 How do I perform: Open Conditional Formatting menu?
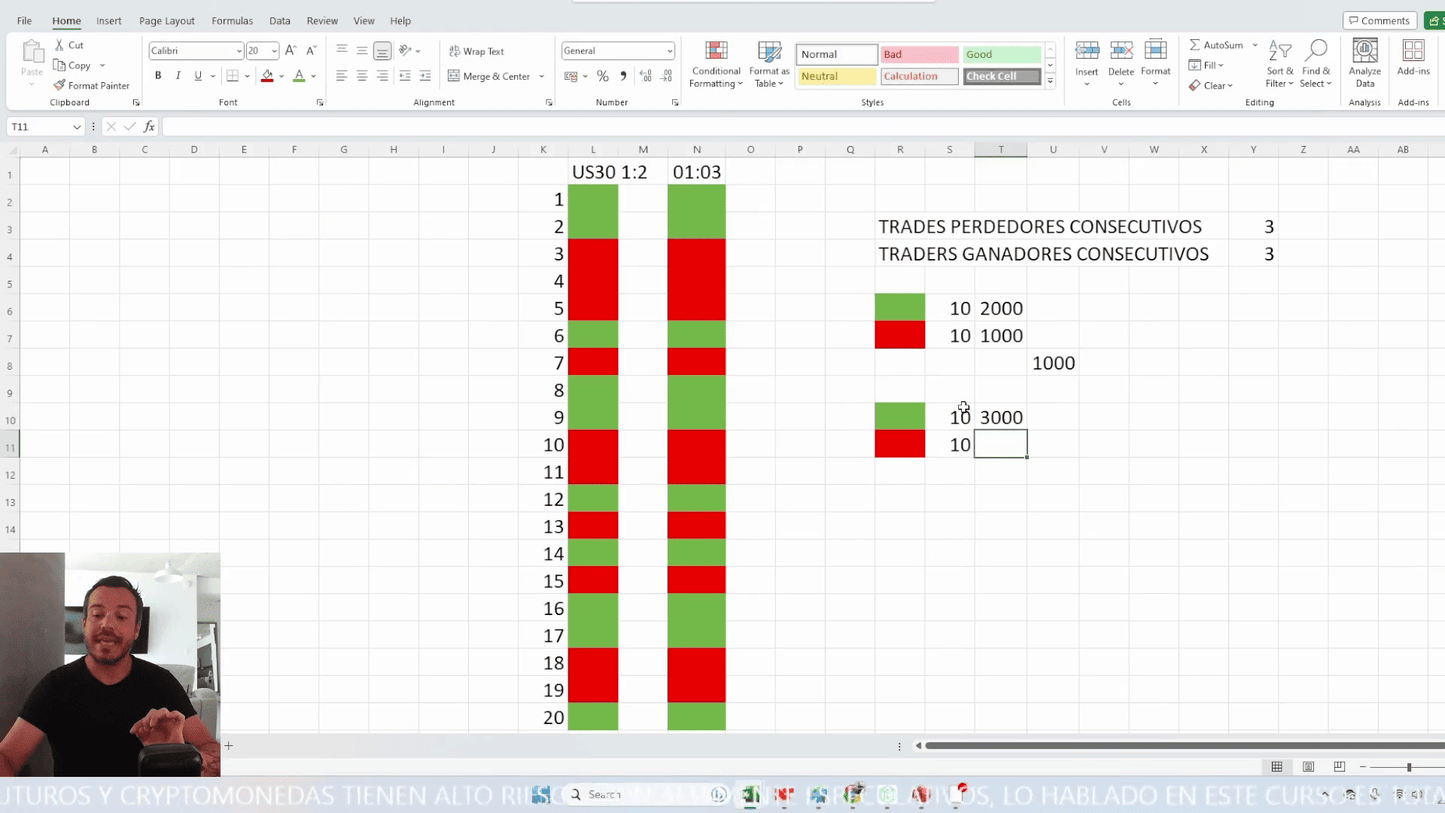click(x=716, y=65)
